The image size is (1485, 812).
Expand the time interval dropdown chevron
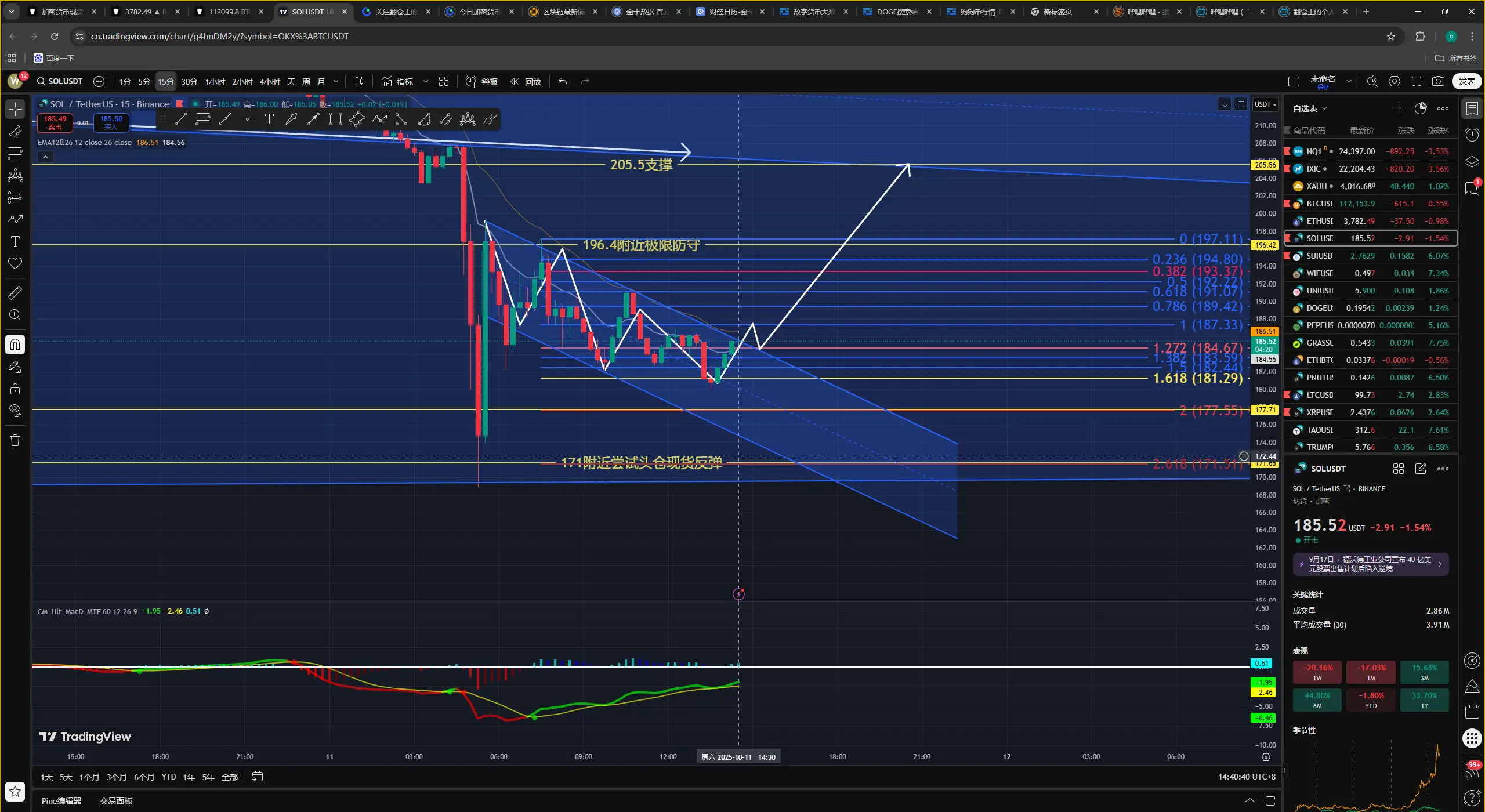336,82
